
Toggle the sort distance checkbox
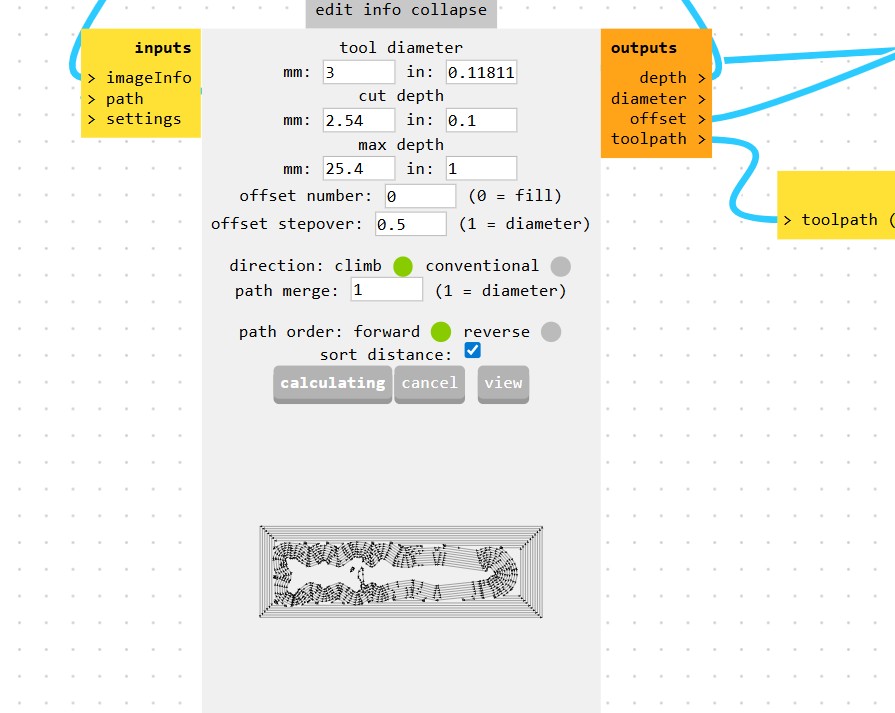click(x=473, y=350)
